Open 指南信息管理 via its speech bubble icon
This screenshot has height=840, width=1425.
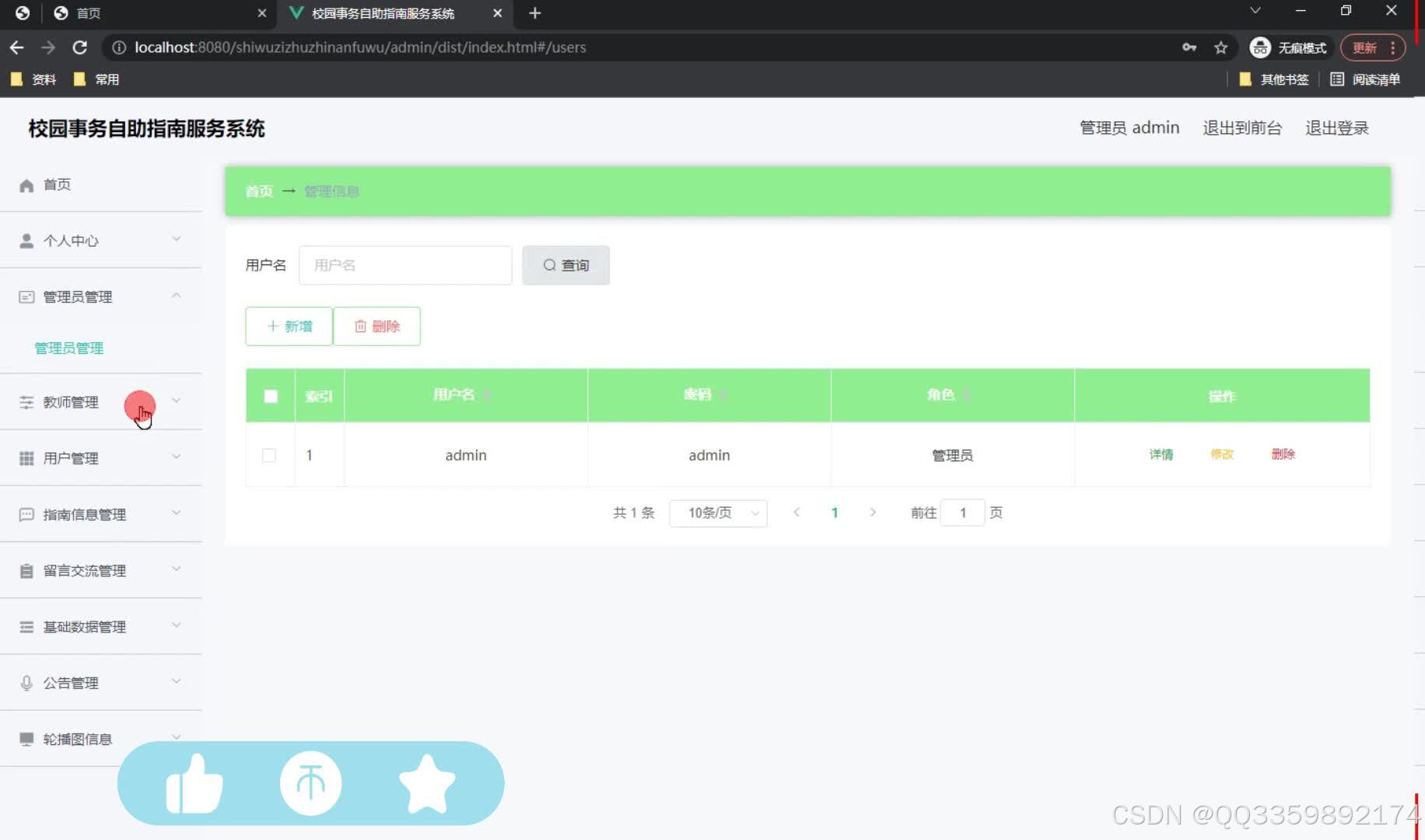click(x=26, y=514)
